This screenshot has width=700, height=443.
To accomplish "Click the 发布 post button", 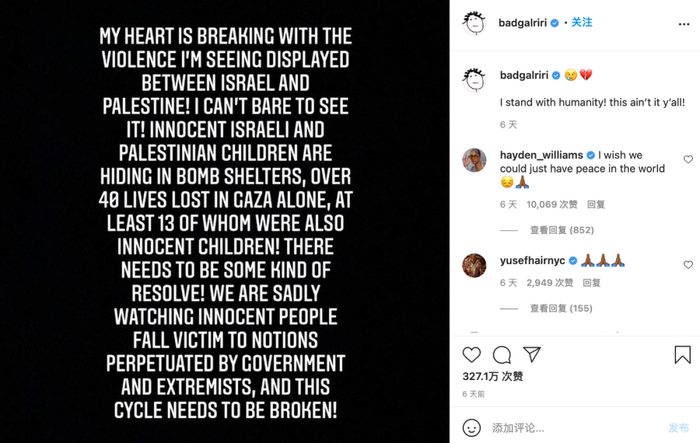I will click(678, 427).
